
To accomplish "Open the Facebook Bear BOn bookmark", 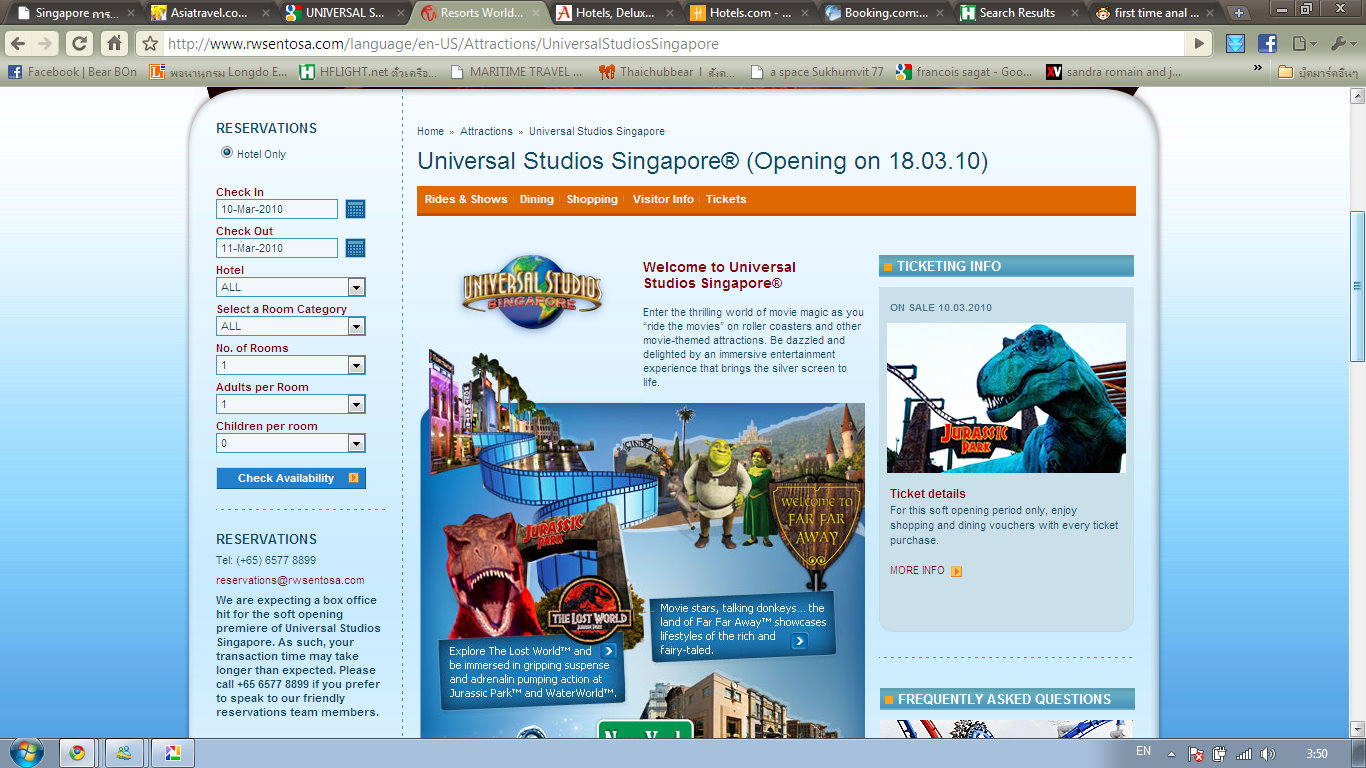I will point(72,72).
